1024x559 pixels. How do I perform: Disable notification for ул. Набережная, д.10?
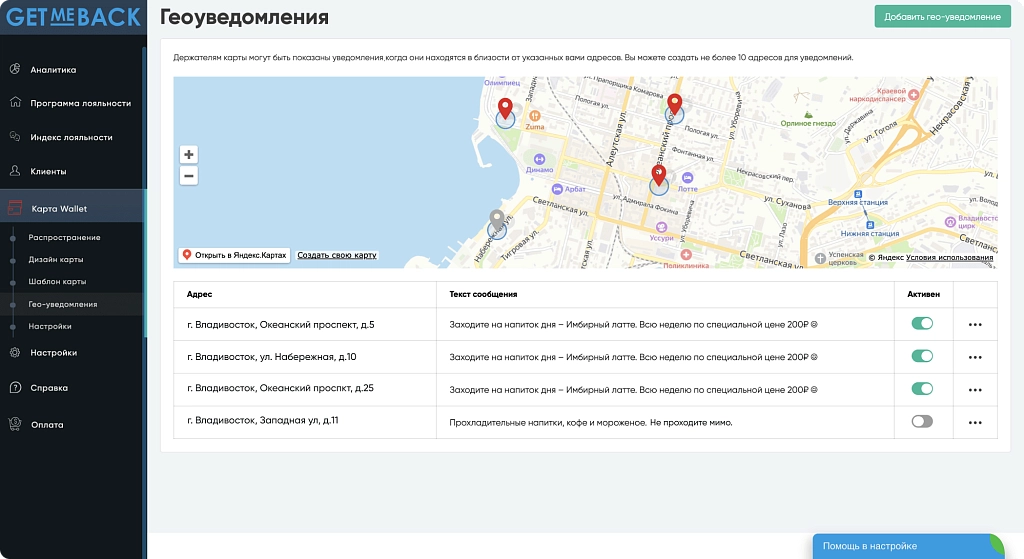(922, 356)
